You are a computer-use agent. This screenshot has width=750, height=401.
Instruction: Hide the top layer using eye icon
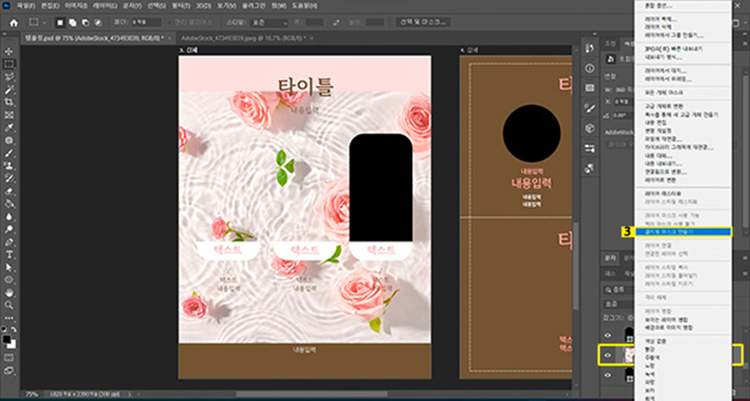click(x=607, y=334)
